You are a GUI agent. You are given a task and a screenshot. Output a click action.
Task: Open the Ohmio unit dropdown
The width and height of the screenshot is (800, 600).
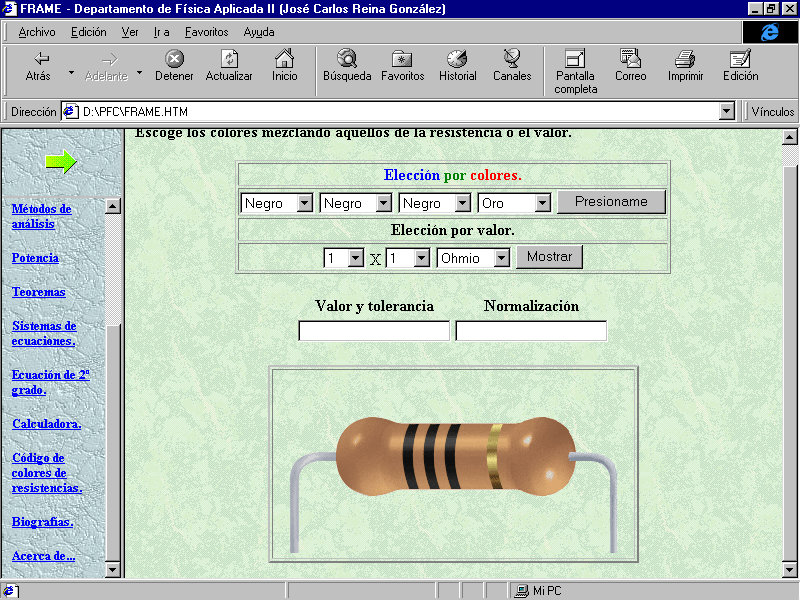pos(473,258)
